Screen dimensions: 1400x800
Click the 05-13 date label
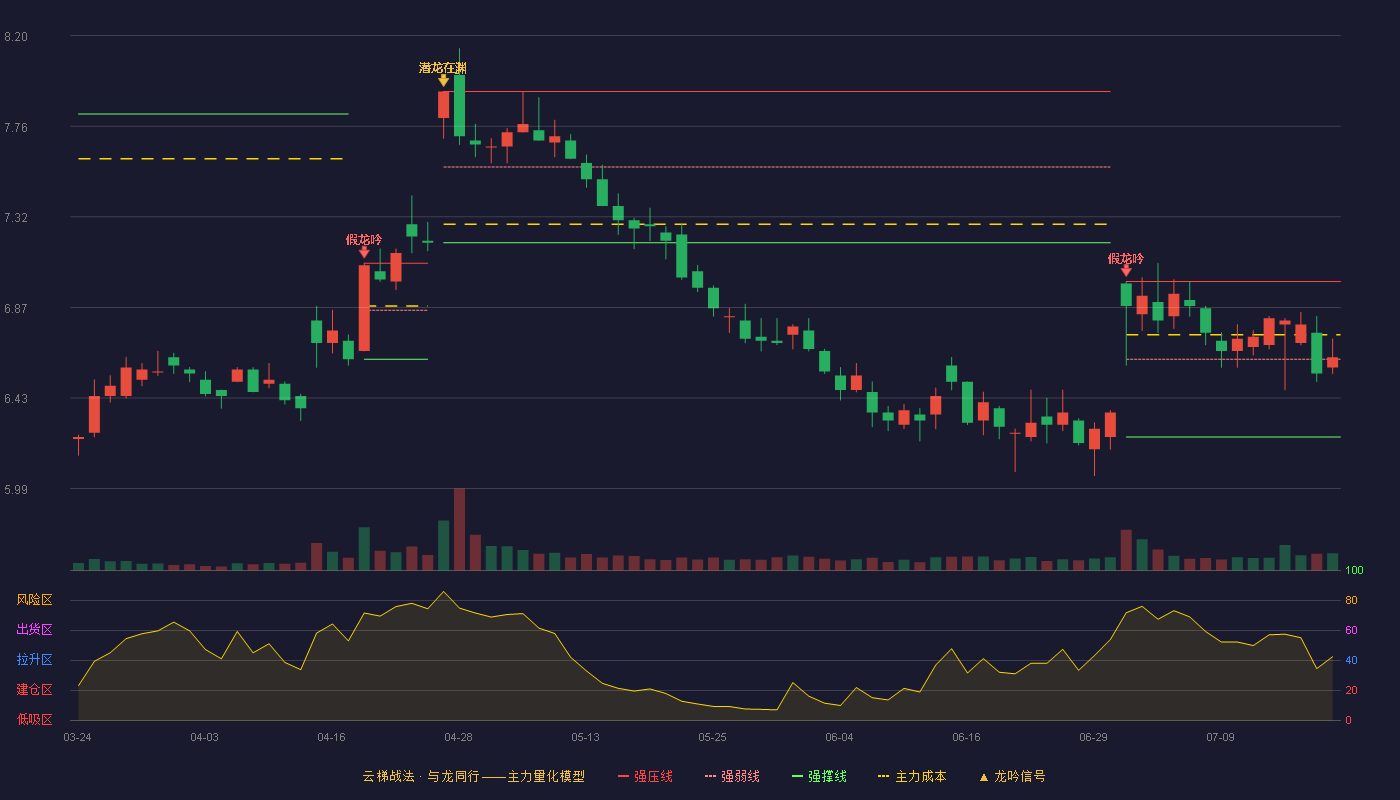(x=585, y=737)
